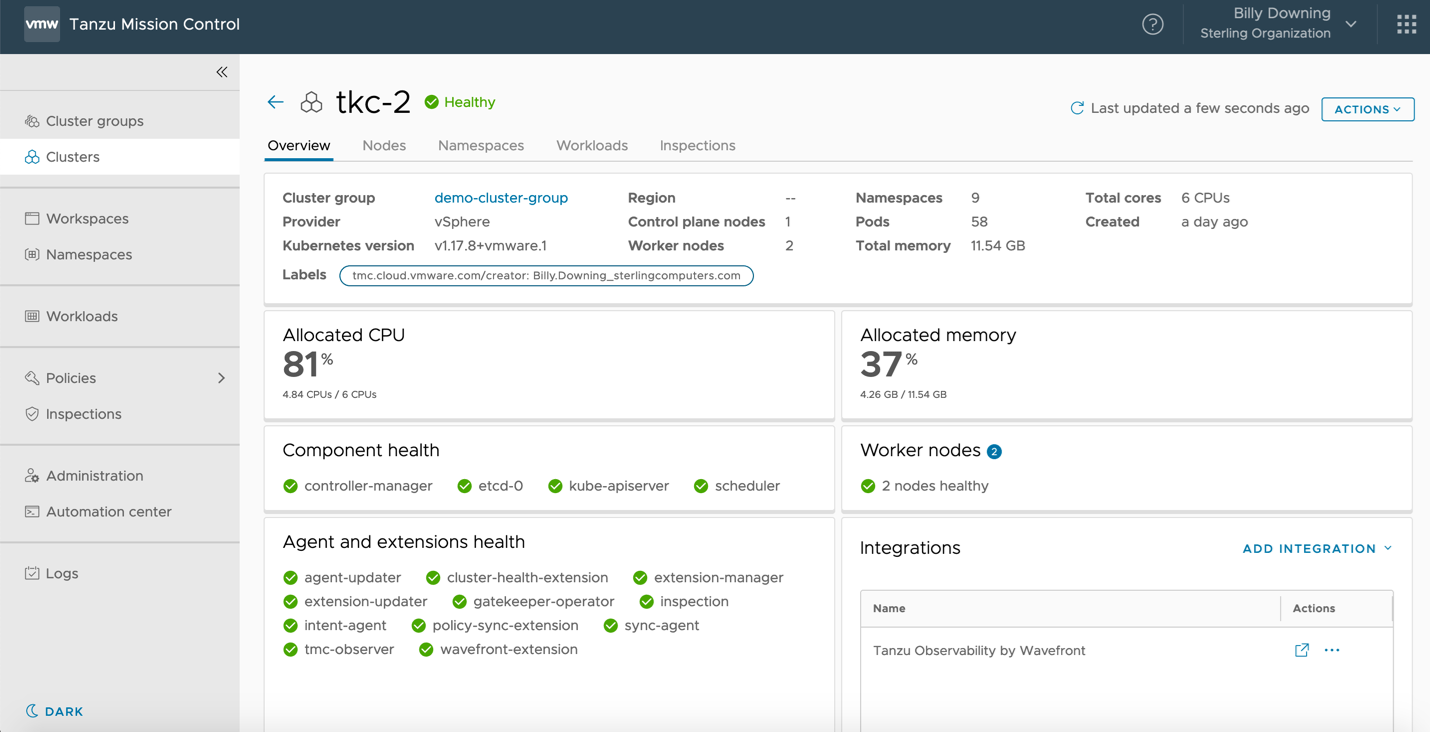Expand the ADD INTEGRATION dropdown

1317,548
